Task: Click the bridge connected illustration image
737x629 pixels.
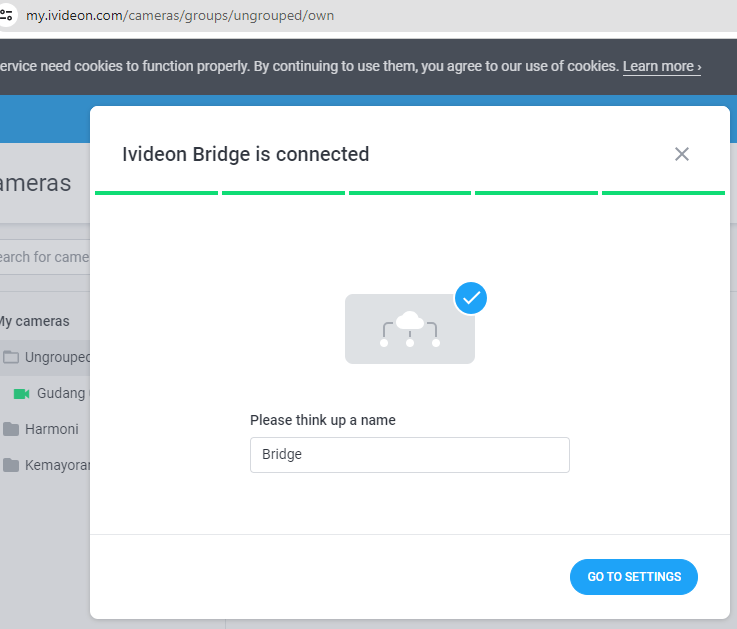Action: pyautogui.click(x=409, y=329)
